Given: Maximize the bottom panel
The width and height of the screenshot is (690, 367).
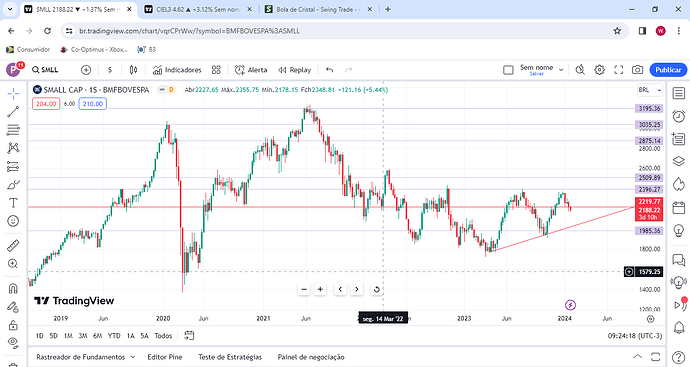Looking at the screenshot, I should point(655,356).
